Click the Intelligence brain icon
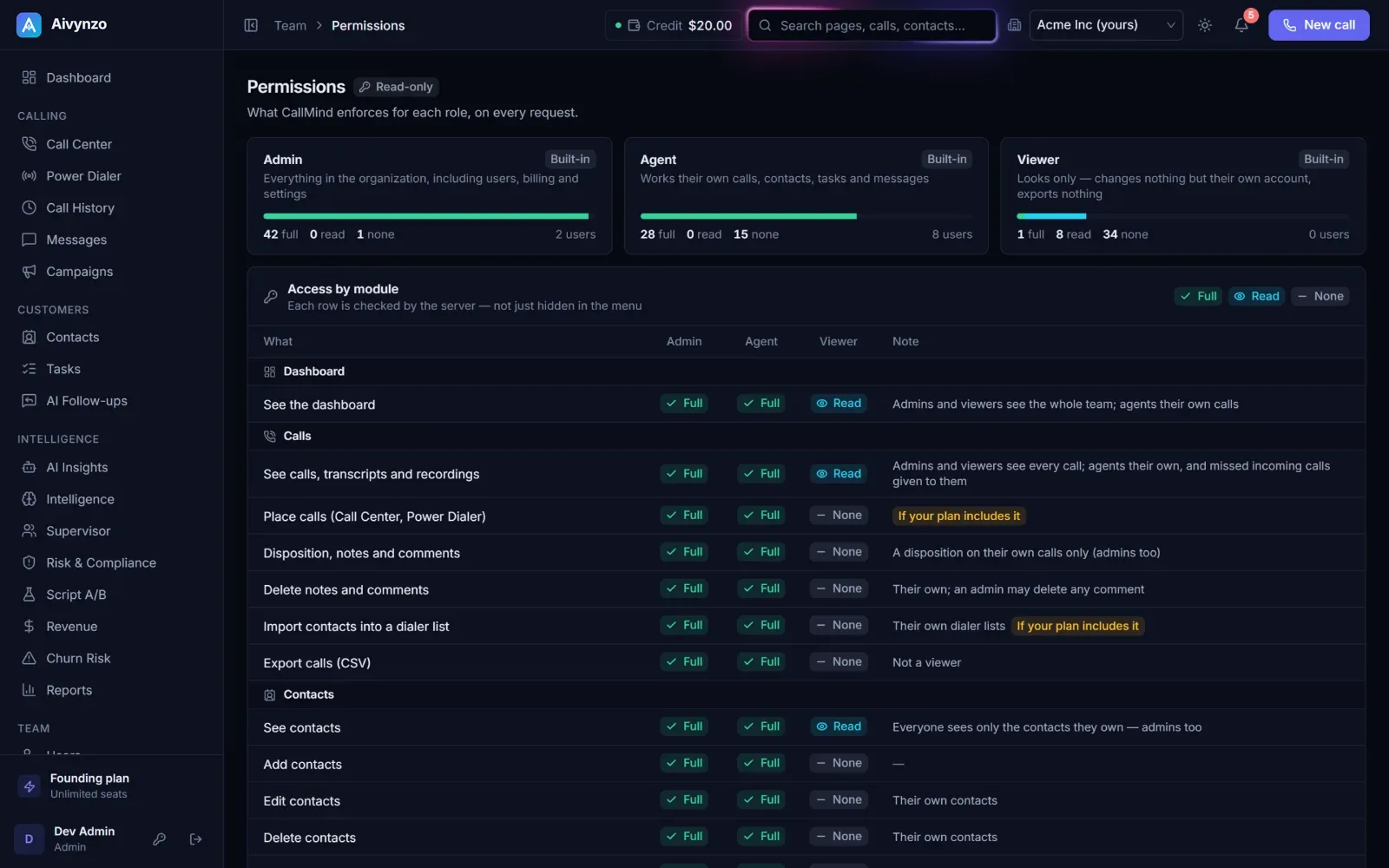 [29, 499]
